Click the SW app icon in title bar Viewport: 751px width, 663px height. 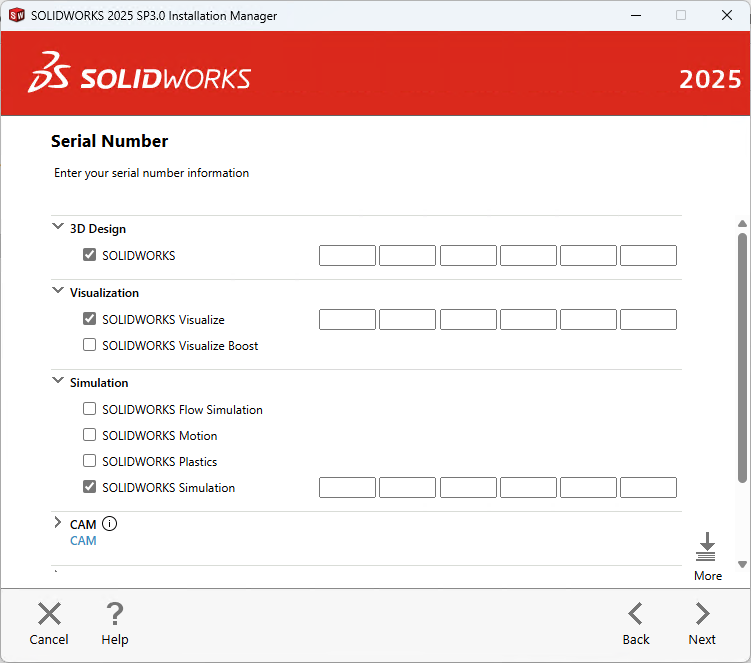16,16
